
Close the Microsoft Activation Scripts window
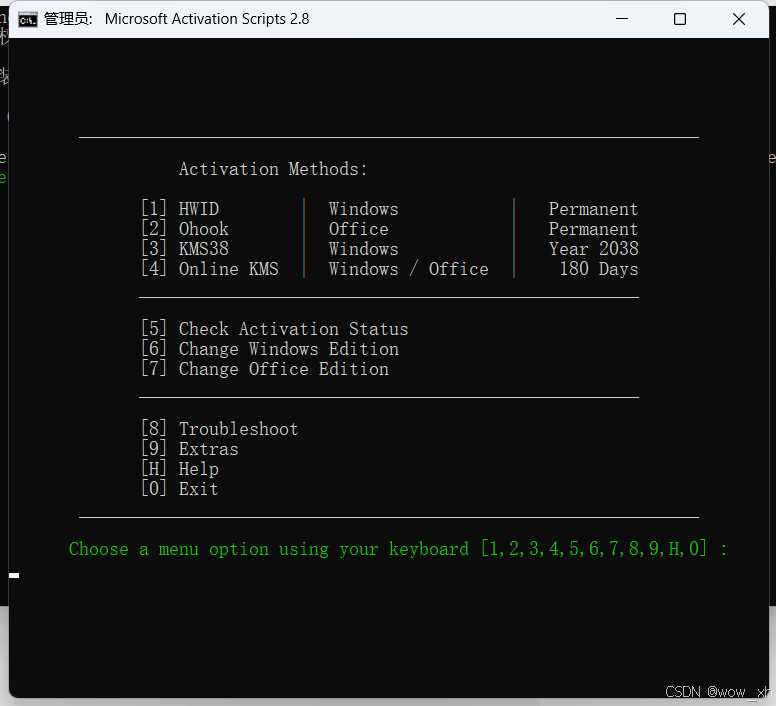[x=739, y=19]
